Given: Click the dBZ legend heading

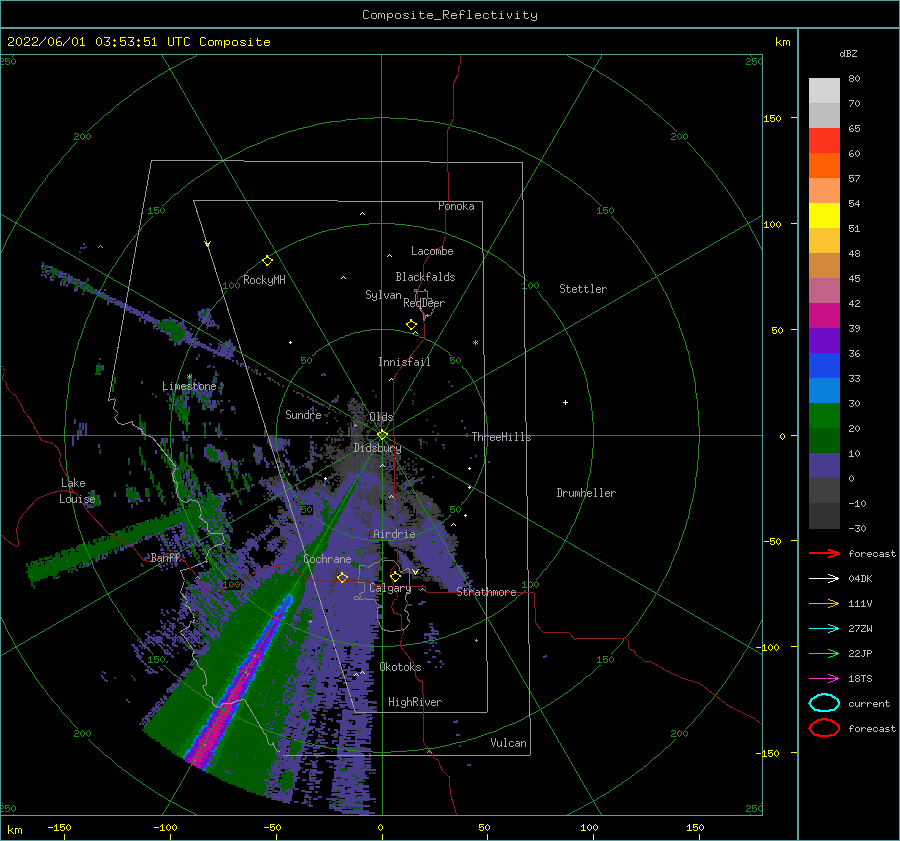Looking at the screenshot, I should [x=848, y=53].
